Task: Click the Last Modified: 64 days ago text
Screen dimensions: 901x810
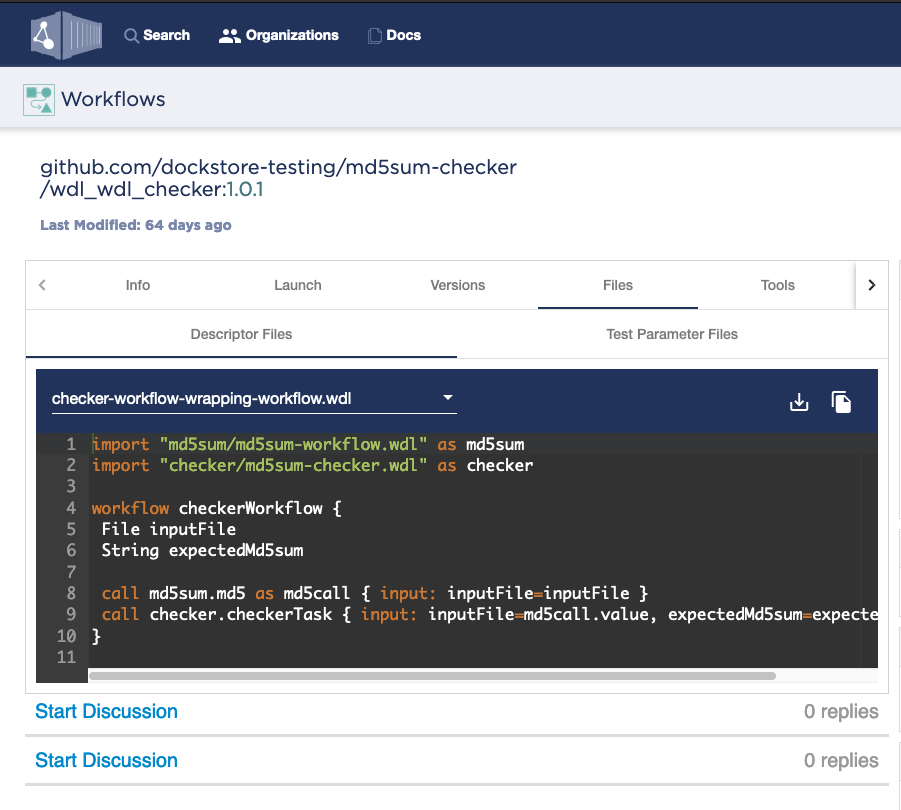Action: click(x=136, y=225)
